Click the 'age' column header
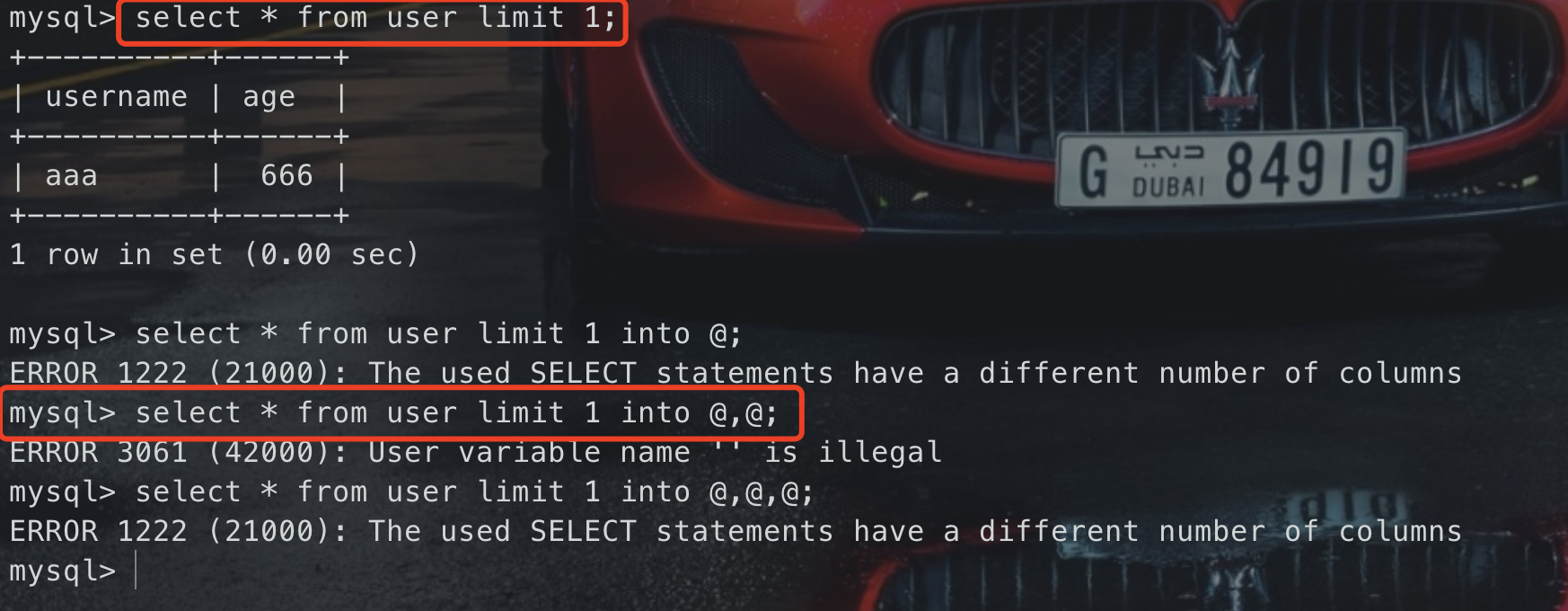This screenshot has height=611, width=1568. (269, 98)
